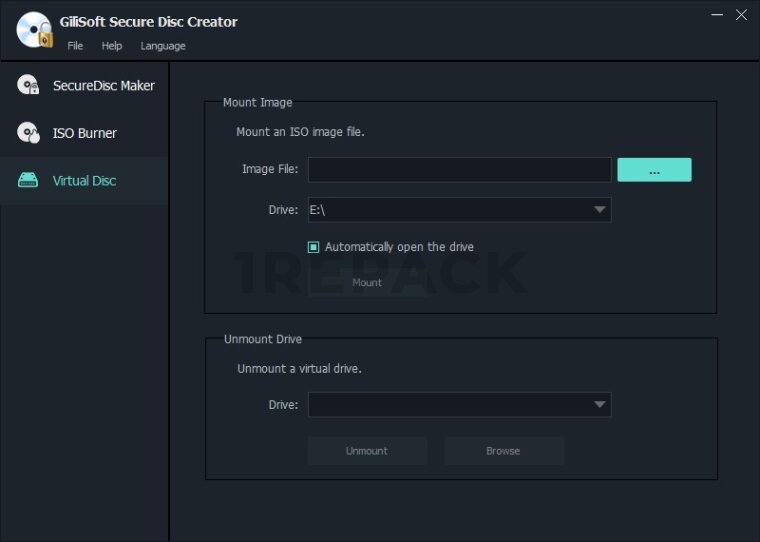
Task: Select the Virtual Disc sidebar label
Action: pos(85,181)
